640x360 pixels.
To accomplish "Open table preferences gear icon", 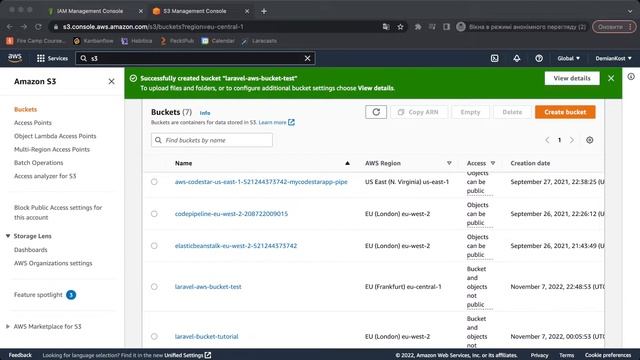I will tap(589, 140).
